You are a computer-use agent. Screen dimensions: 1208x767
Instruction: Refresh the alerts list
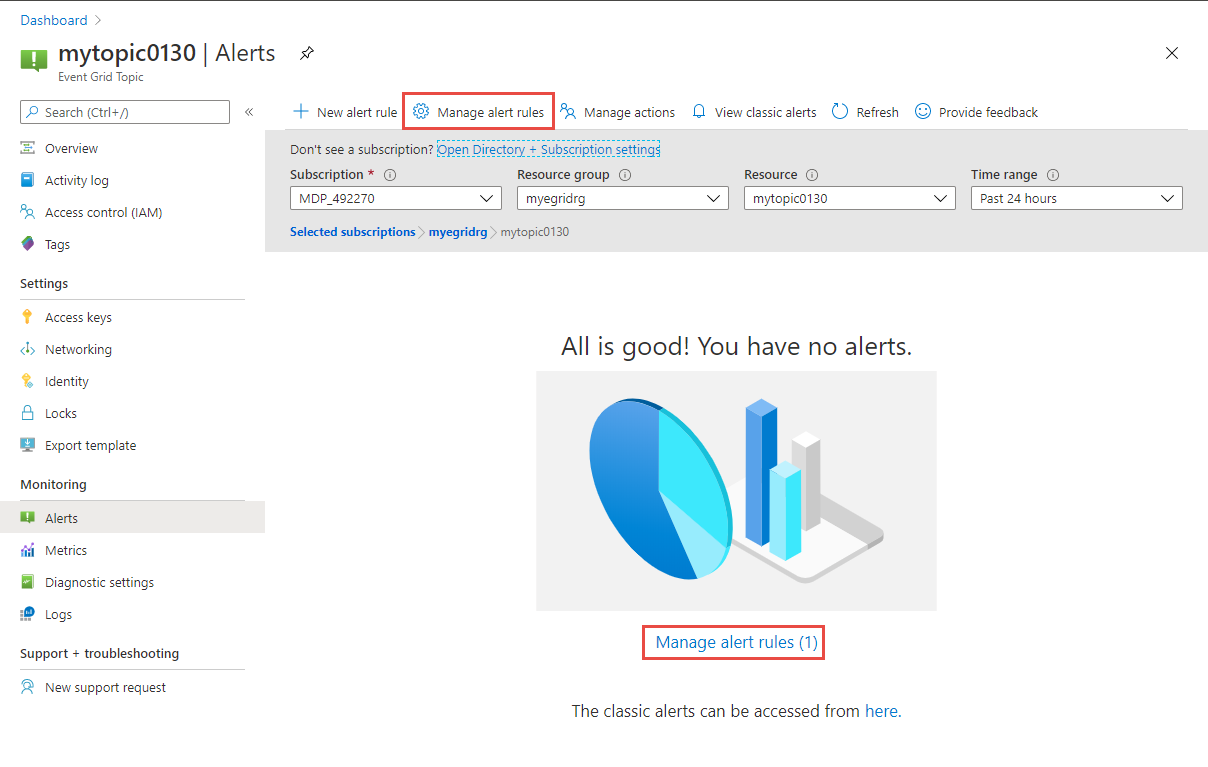tap(864, 111)
